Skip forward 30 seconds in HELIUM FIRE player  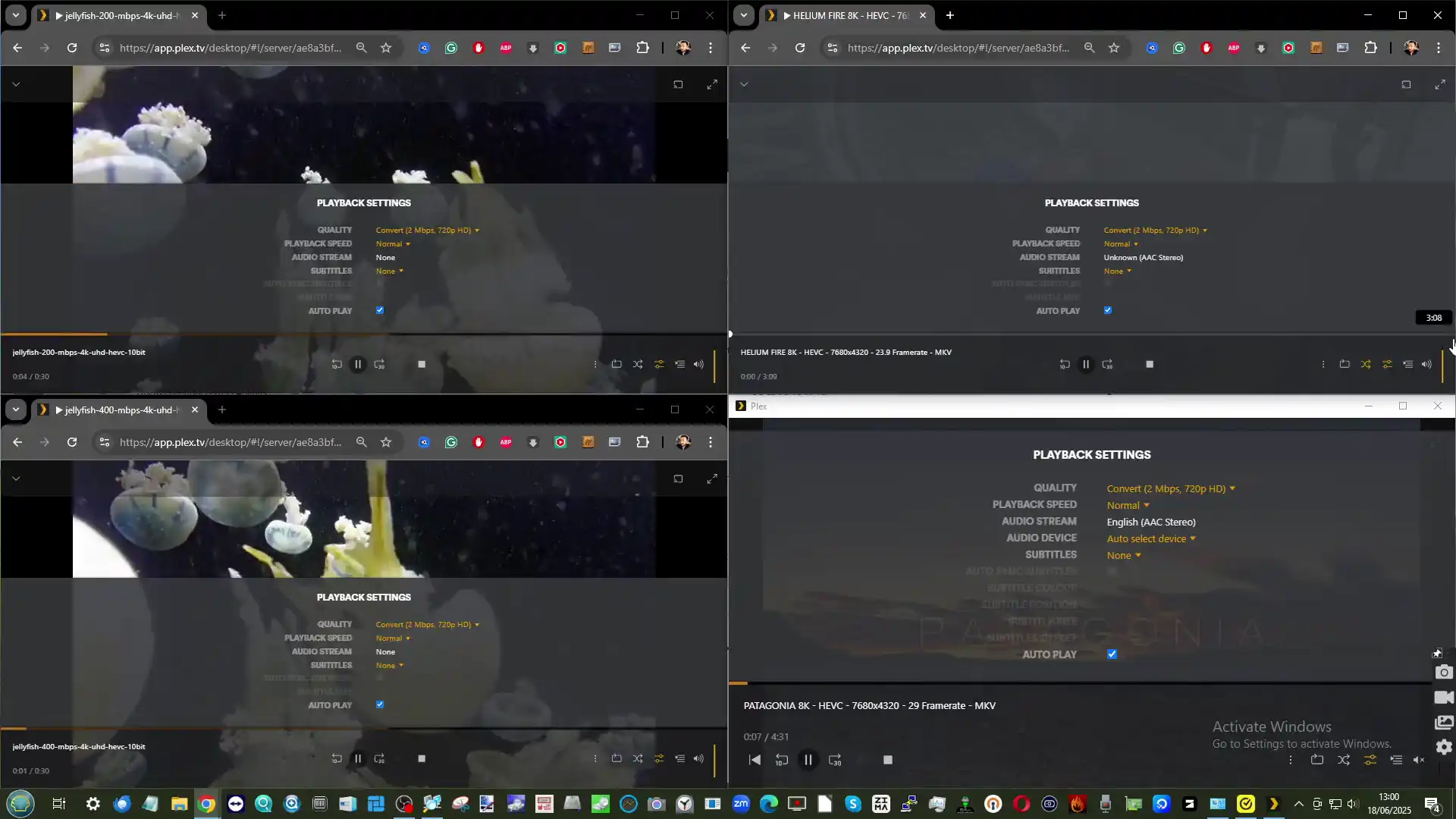coord(1107,364)
